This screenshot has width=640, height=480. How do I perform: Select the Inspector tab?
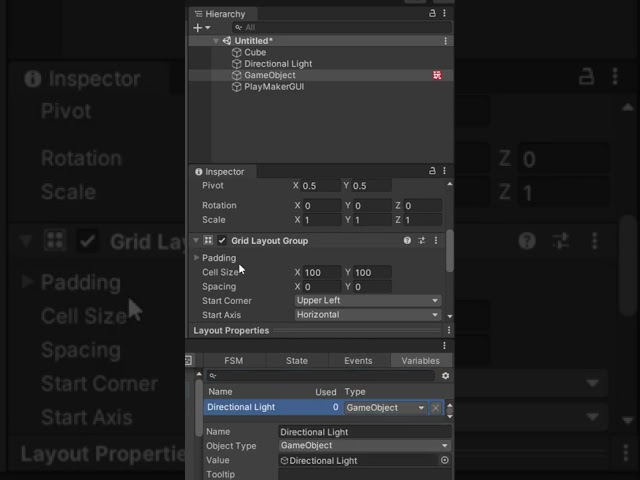223,172
